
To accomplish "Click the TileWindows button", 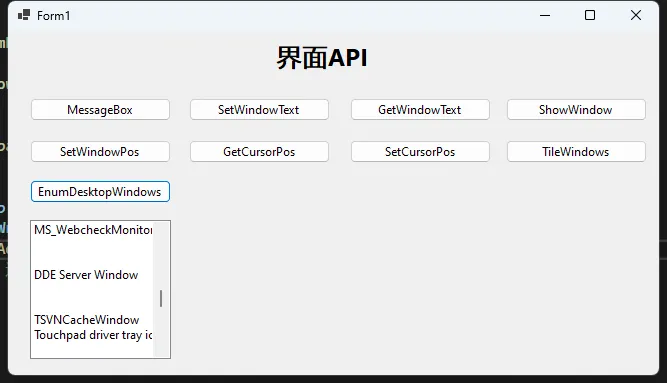I will [x=576, y=151].
